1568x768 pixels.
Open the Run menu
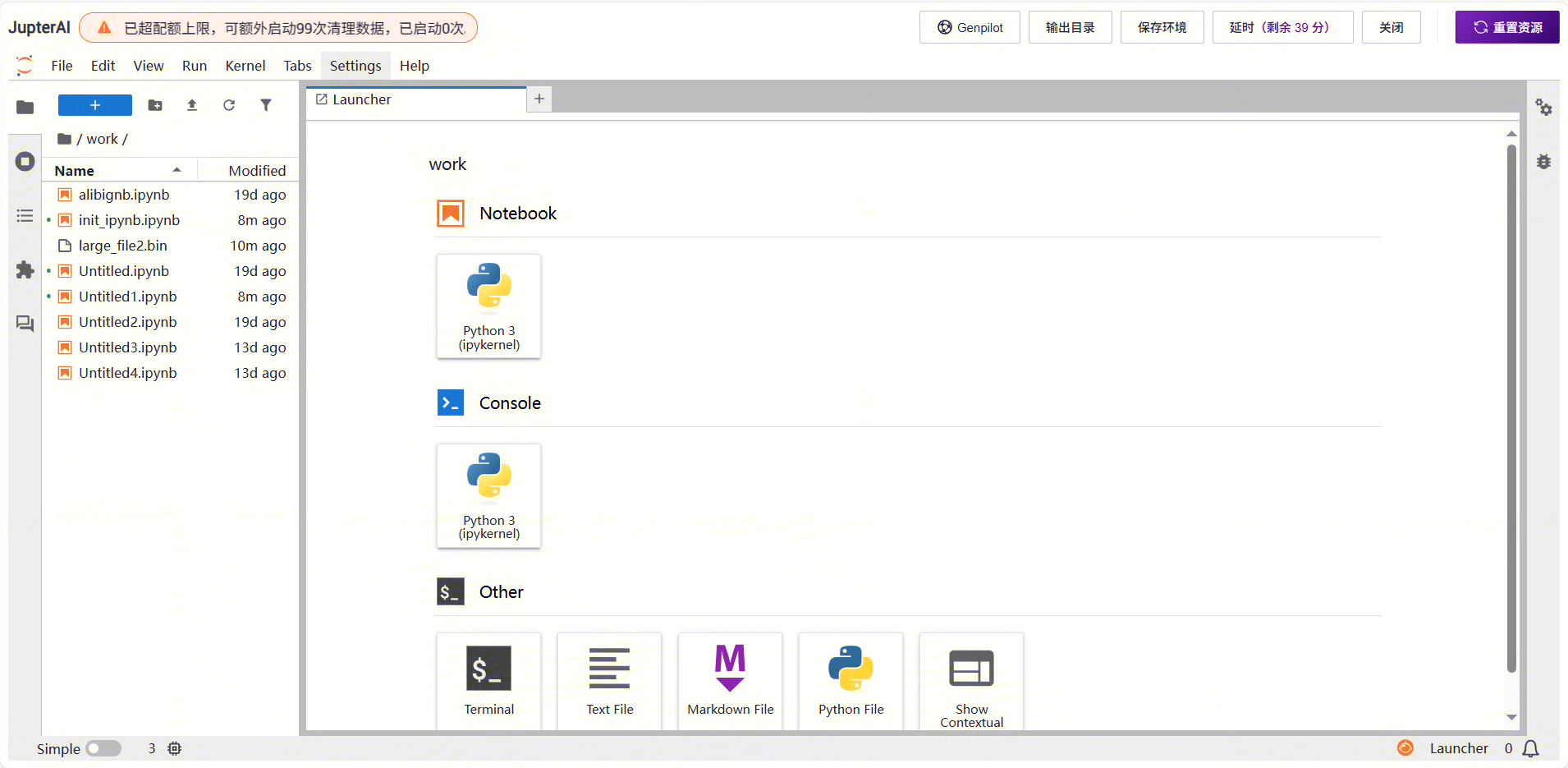click(x=195, y=66)
